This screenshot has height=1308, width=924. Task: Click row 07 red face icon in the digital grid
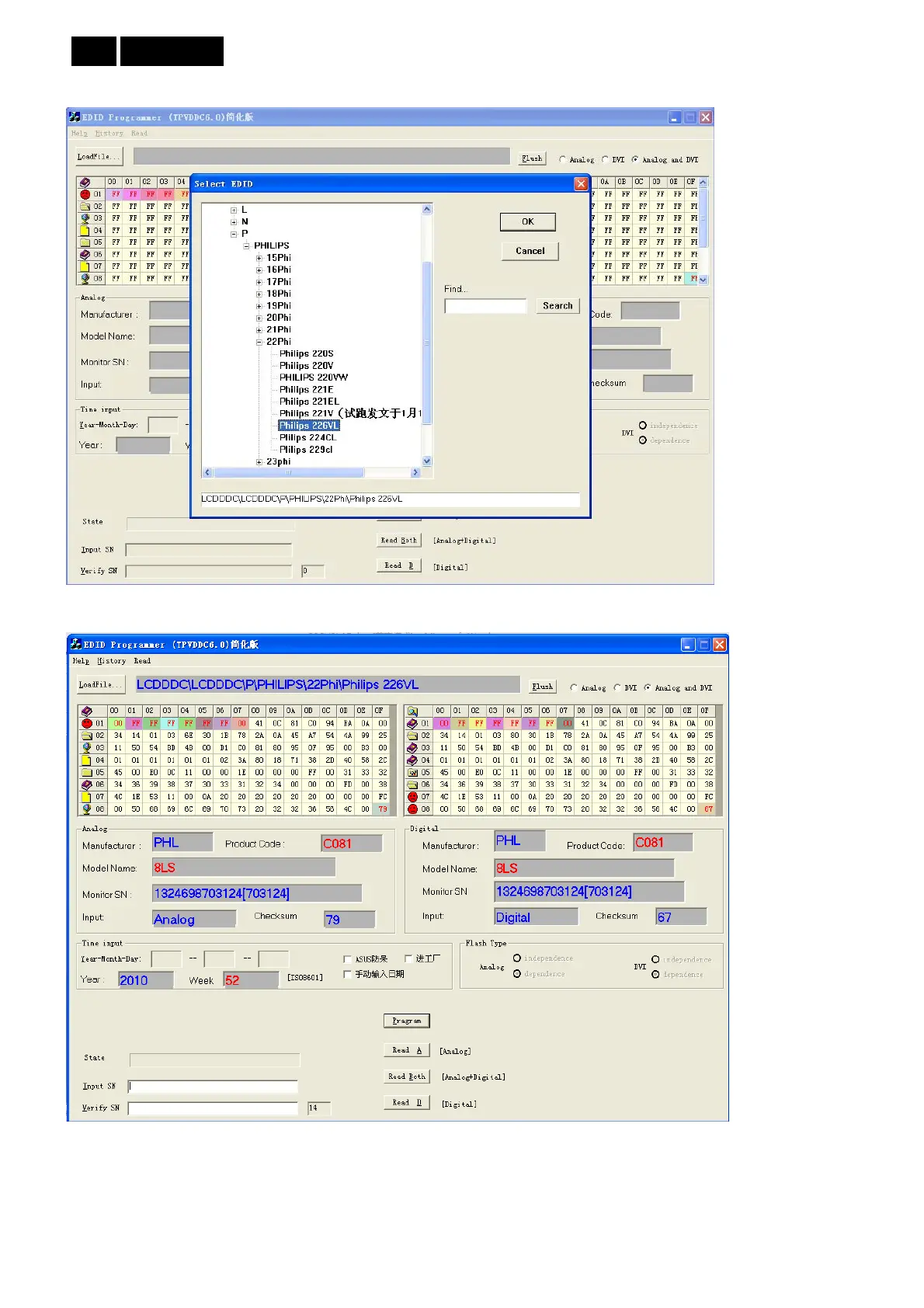tap(413, 797)
